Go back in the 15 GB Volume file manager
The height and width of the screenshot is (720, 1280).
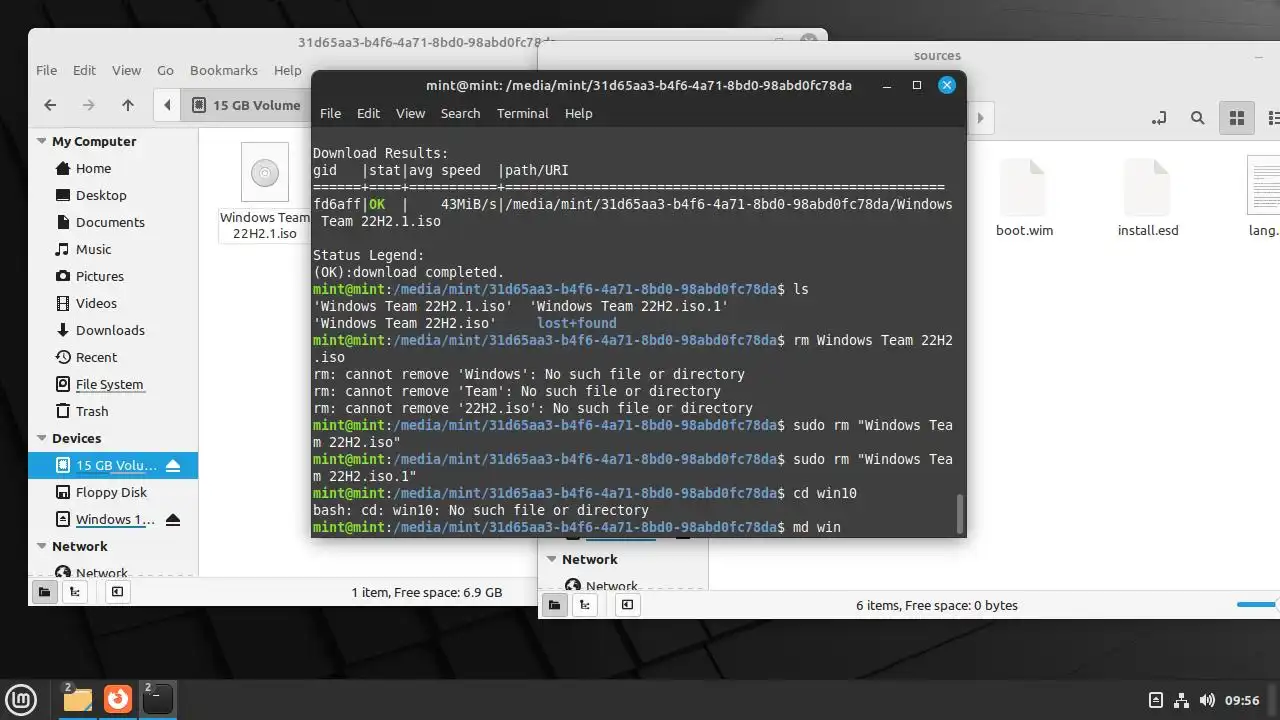click(50, 105)
